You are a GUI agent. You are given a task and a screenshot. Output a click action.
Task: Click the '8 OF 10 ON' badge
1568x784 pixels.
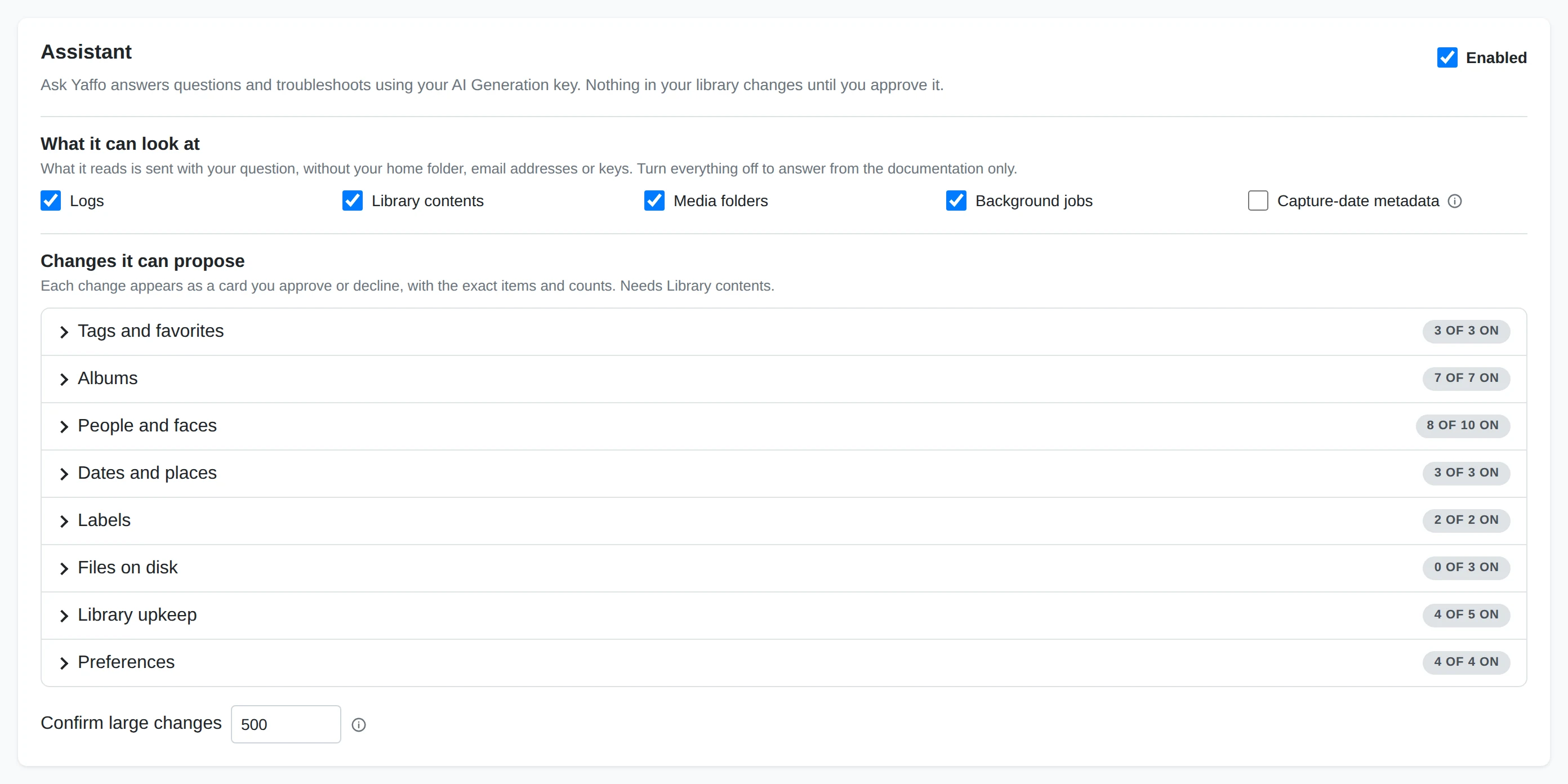tap(1462, 425)
